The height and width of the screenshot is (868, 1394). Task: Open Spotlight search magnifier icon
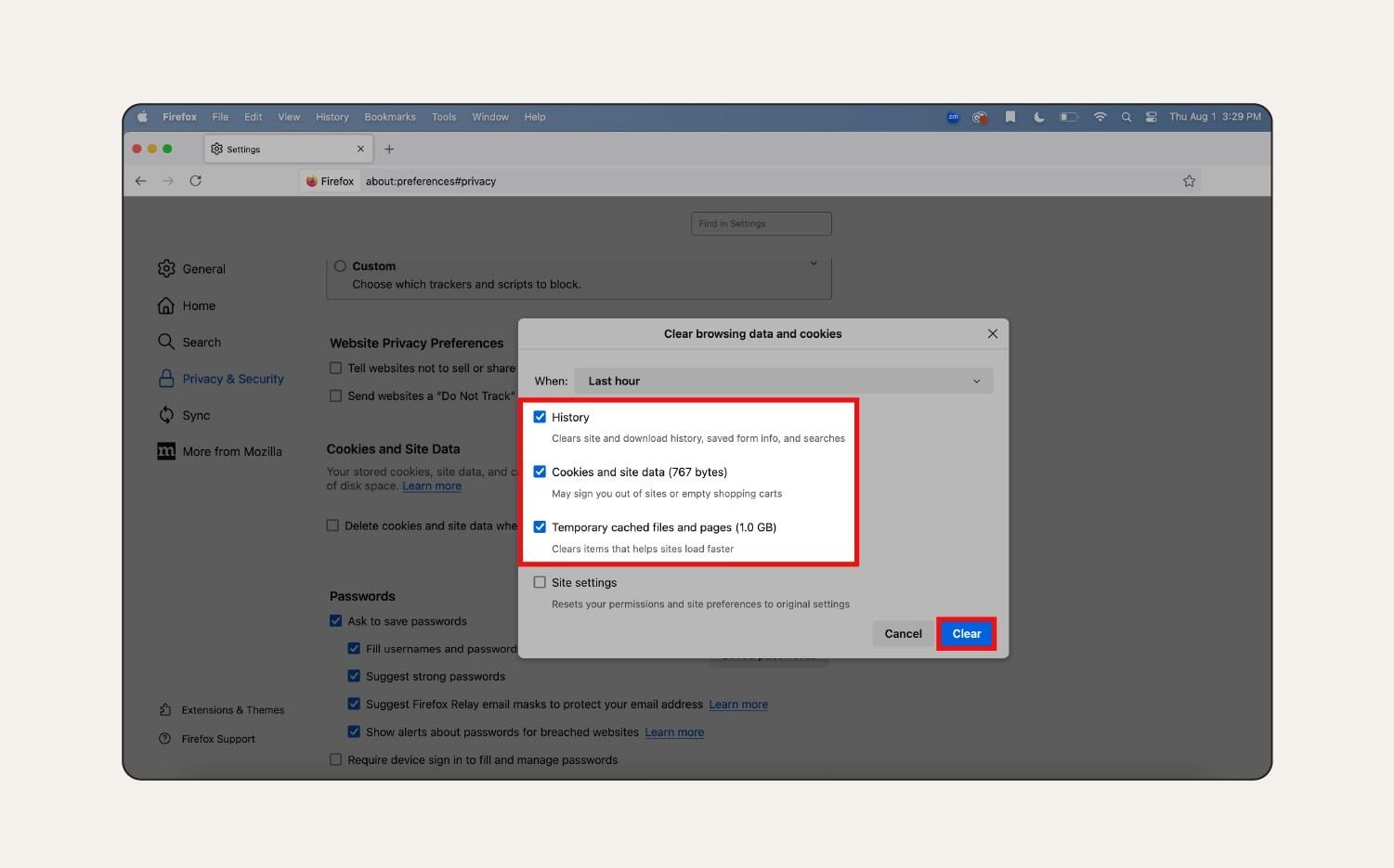[1127, 117]
